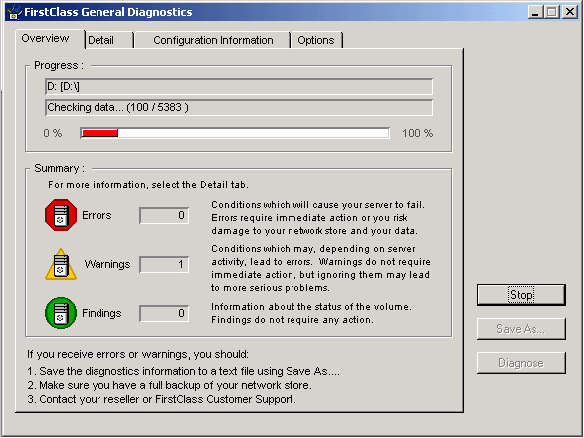Click "3. Contact your reseller" line
The height and width of the screenshot is (438, 584).
click(161, 399)
